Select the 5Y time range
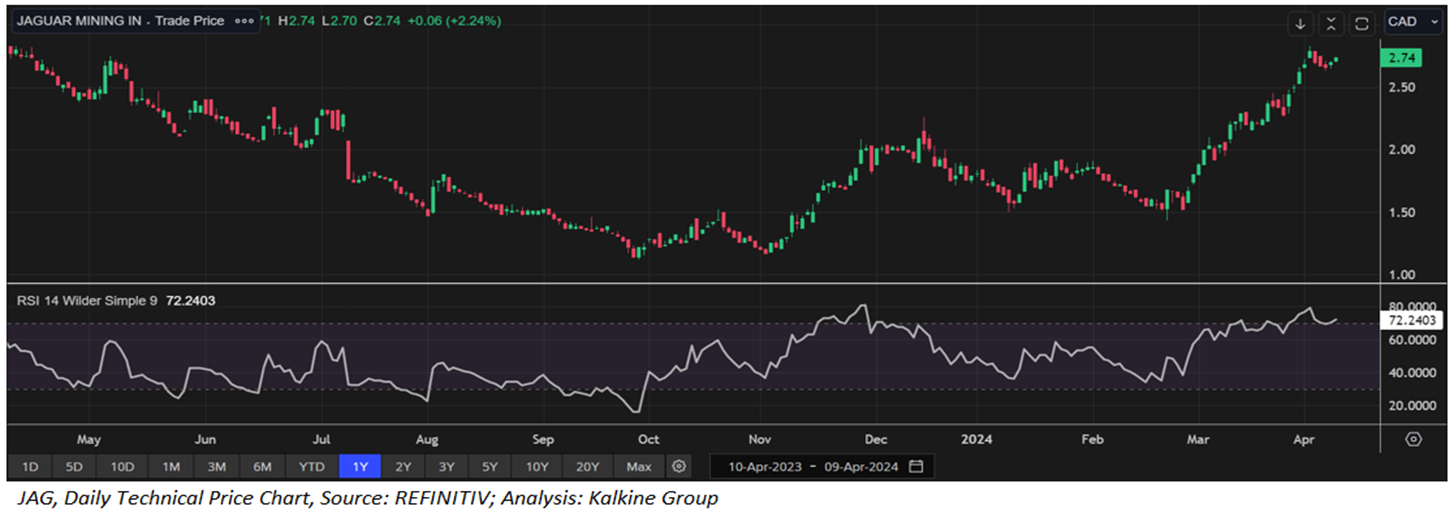The image size is (1454, 513). click(491, 466)
